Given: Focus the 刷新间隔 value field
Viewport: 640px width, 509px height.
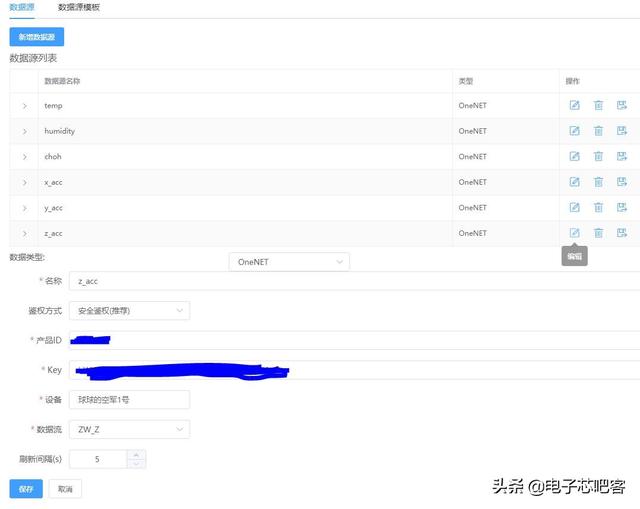Looking at the screenshot, I should (x=98, y=459).
